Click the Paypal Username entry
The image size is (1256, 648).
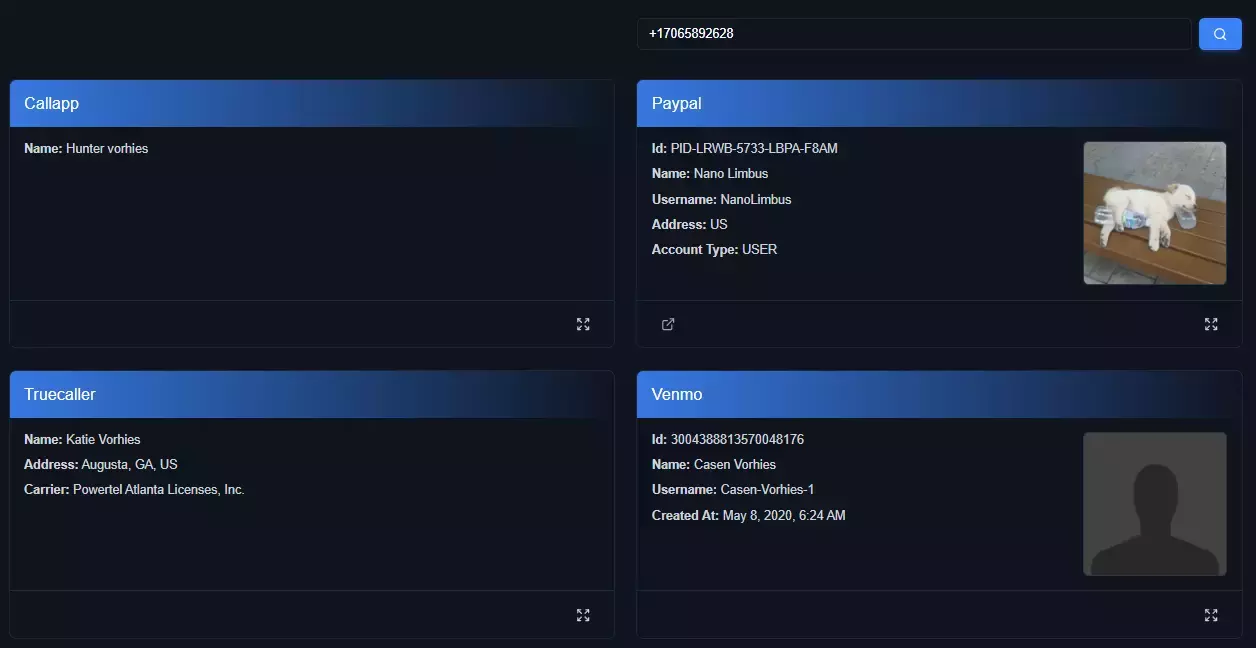pos(721,200)
